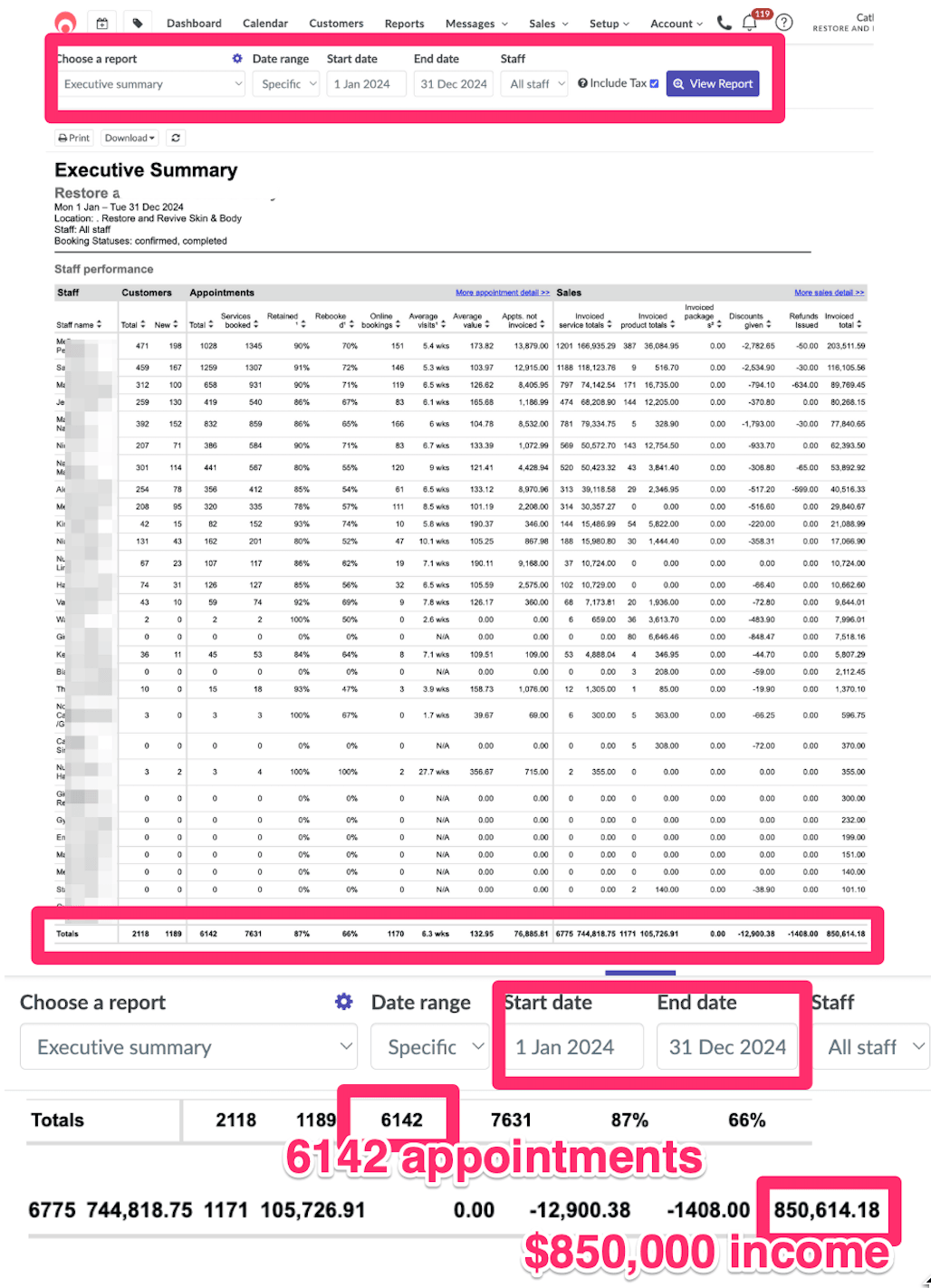Click the Print button
This screenshot has width=931, height=1288.
[x=73, y=138]
